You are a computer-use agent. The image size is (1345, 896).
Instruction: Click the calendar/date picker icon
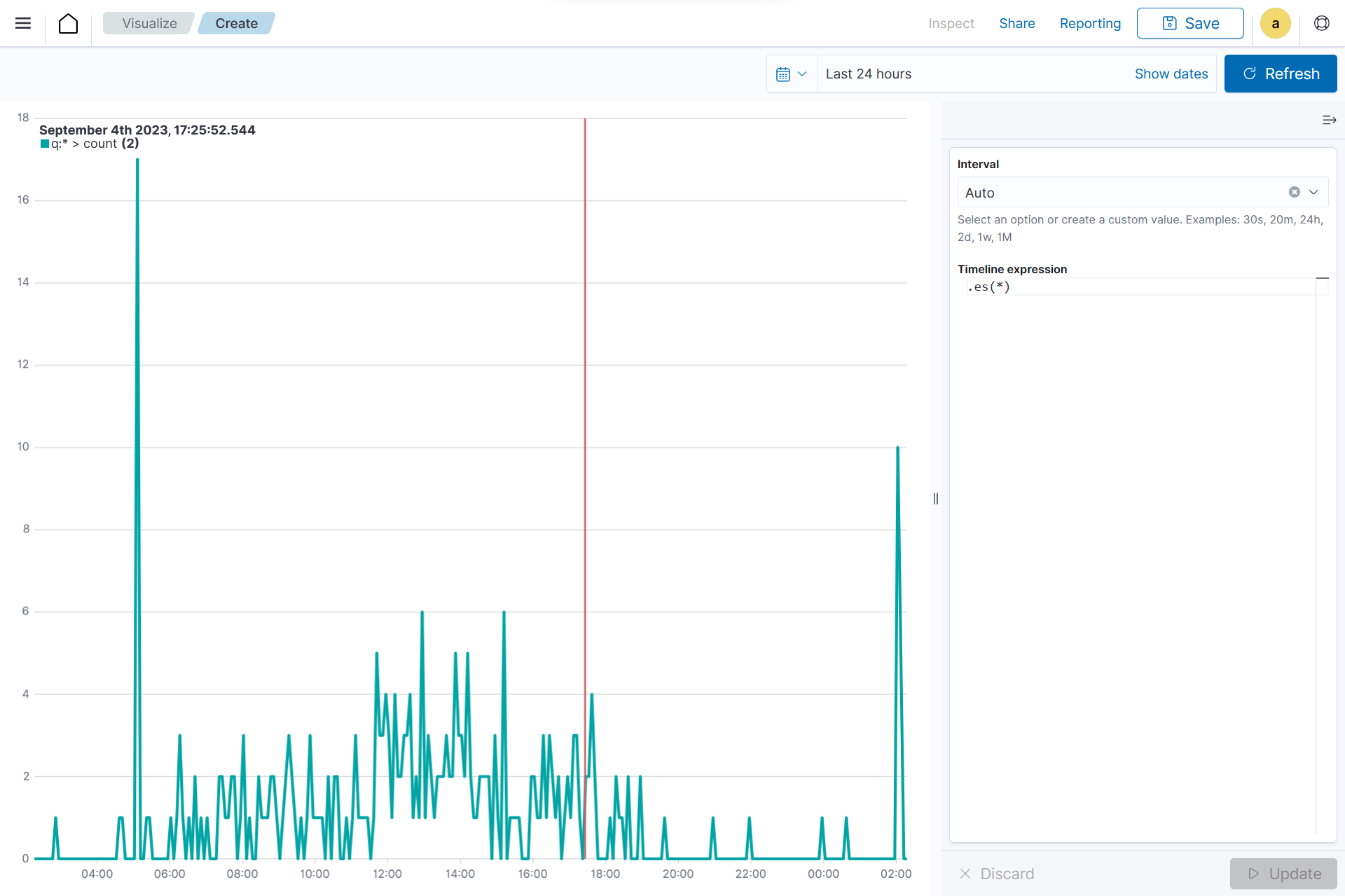click(x=783, y=73)
